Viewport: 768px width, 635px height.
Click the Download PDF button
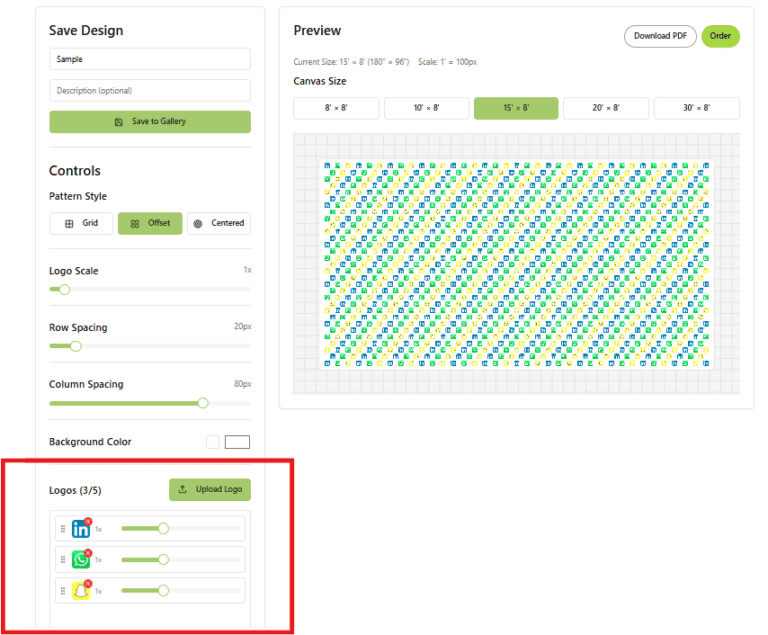pos(660,36)
